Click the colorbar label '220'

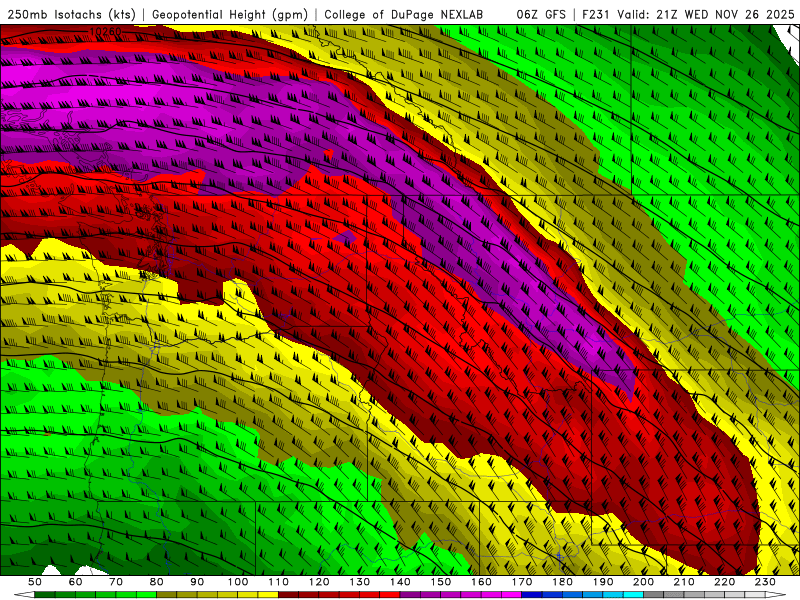point(724,582)
